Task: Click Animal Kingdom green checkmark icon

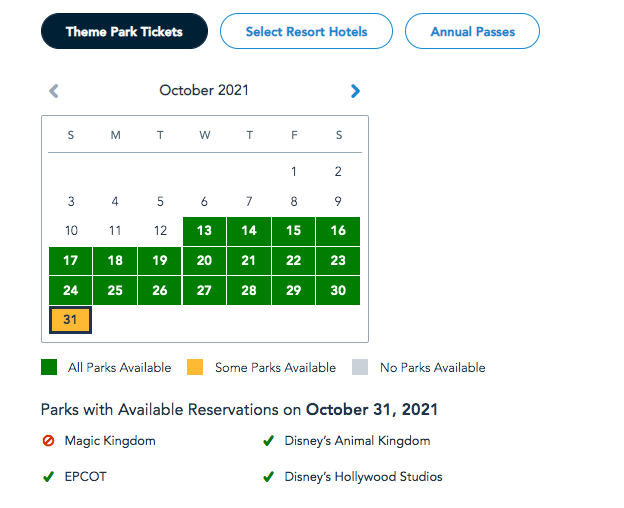Action: point(268,440)
